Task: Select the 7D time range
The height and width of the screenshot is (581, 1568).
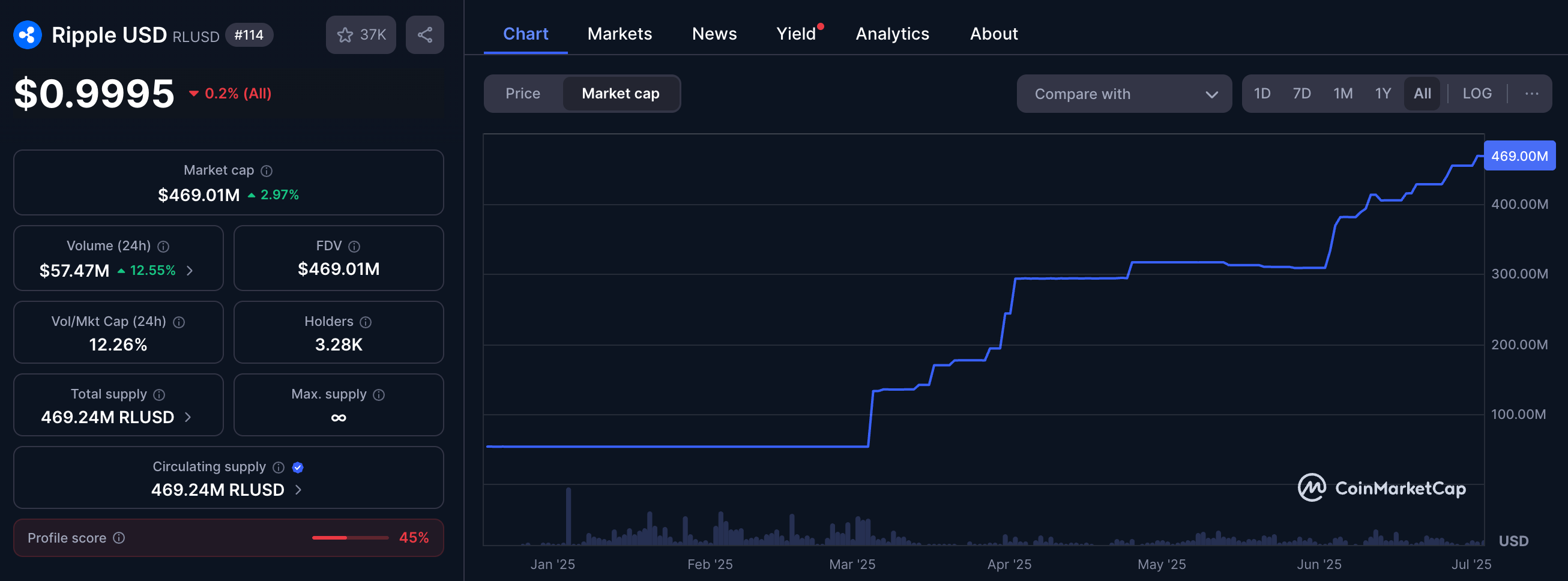Action: click(1301, 94)
